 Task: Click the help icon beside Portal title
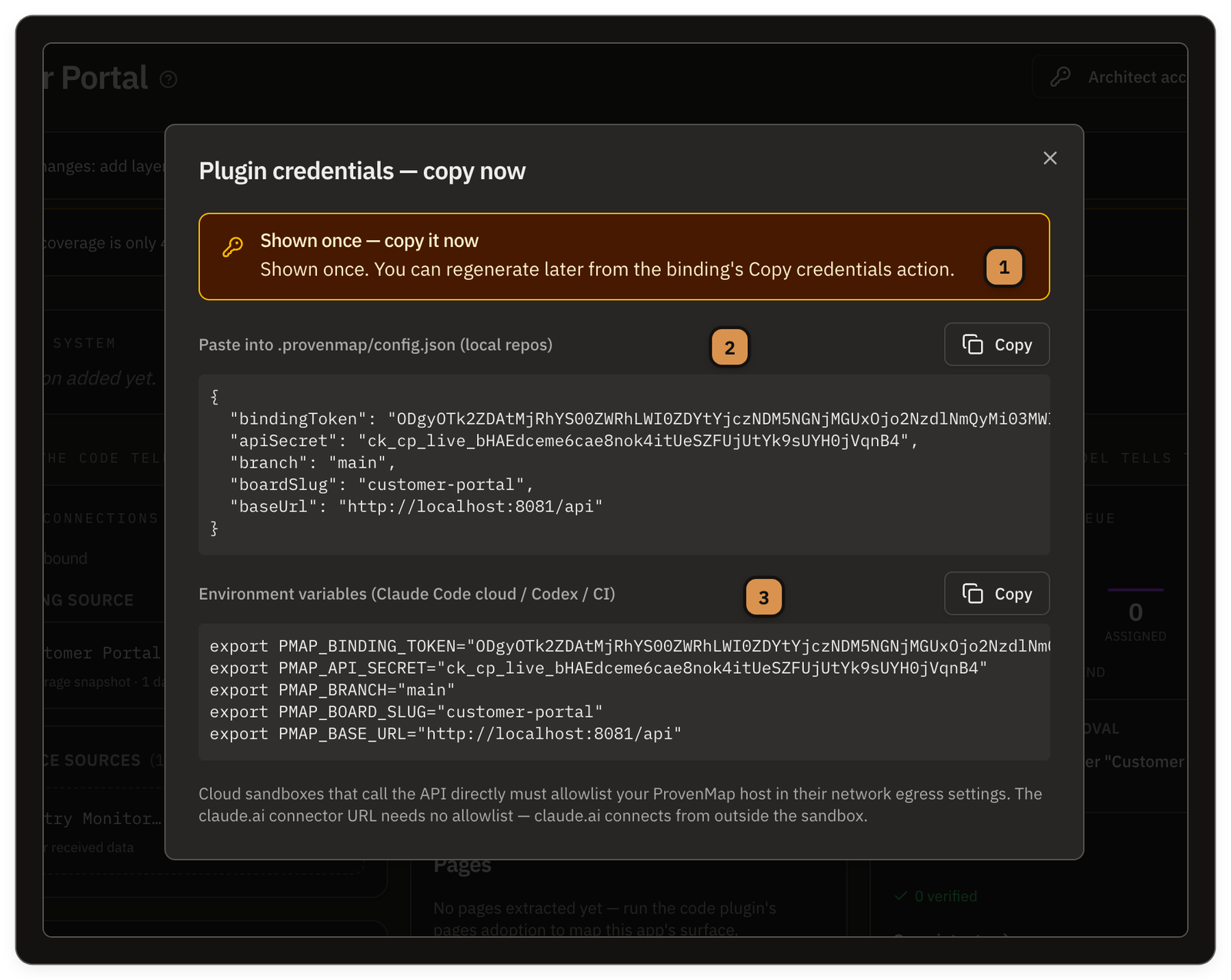pyautogui.click(x=168, y=79)
